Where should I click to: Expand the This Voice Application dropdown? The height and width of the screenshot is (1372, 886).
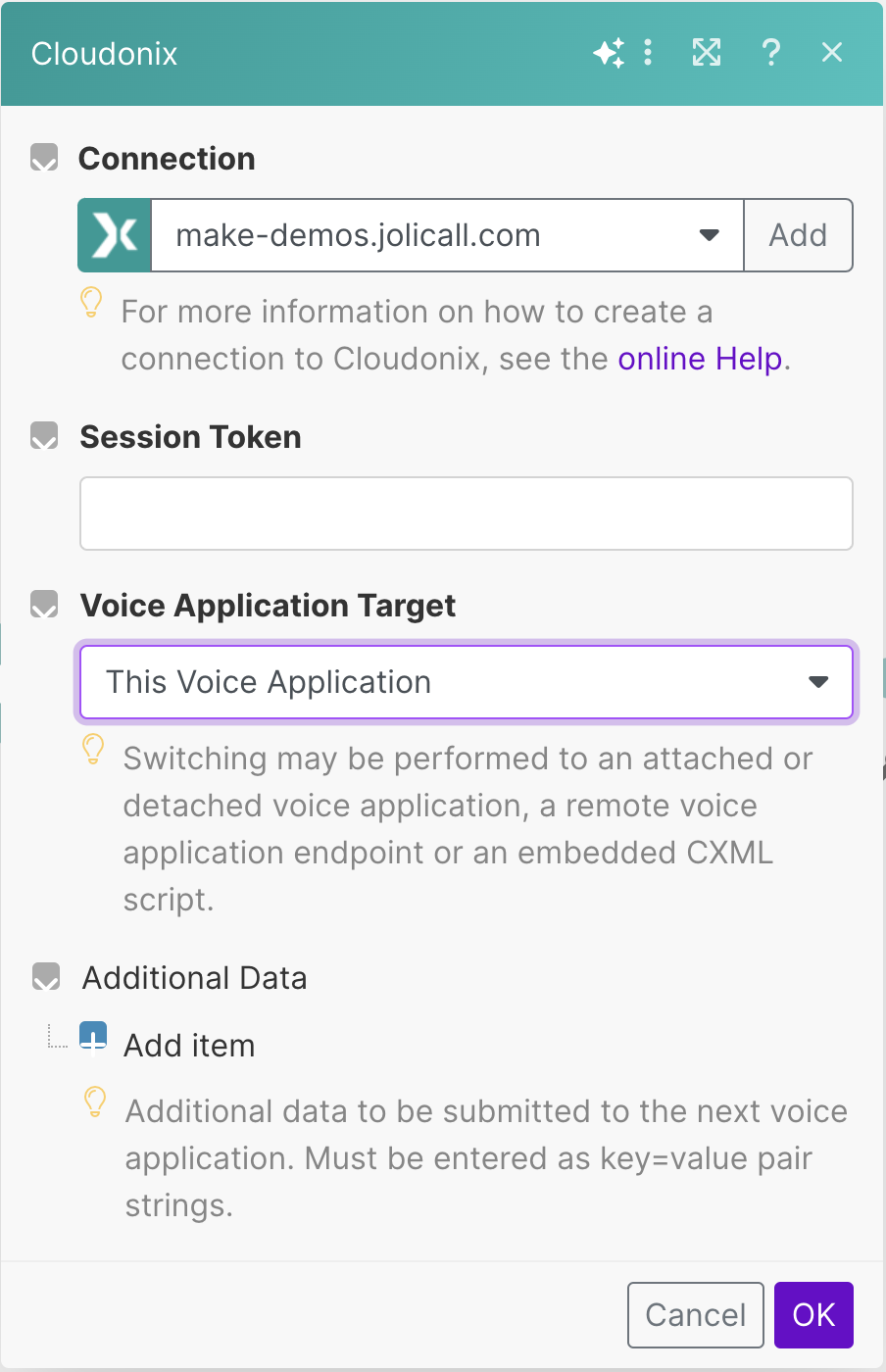pos(466,682)
